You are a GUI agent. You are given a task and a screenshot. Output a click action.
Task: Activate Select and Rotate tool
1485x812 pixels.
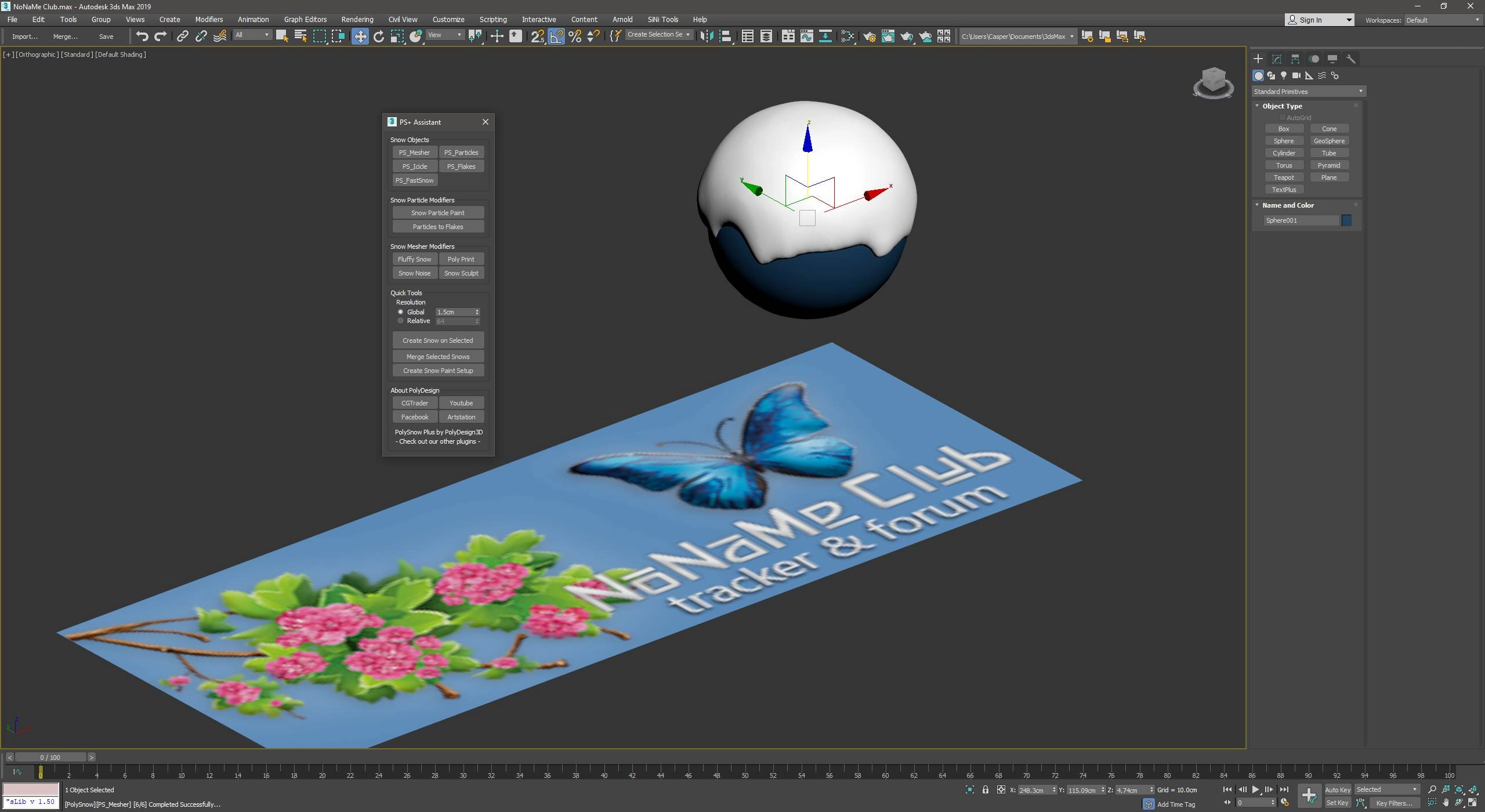tap(379, 36)
